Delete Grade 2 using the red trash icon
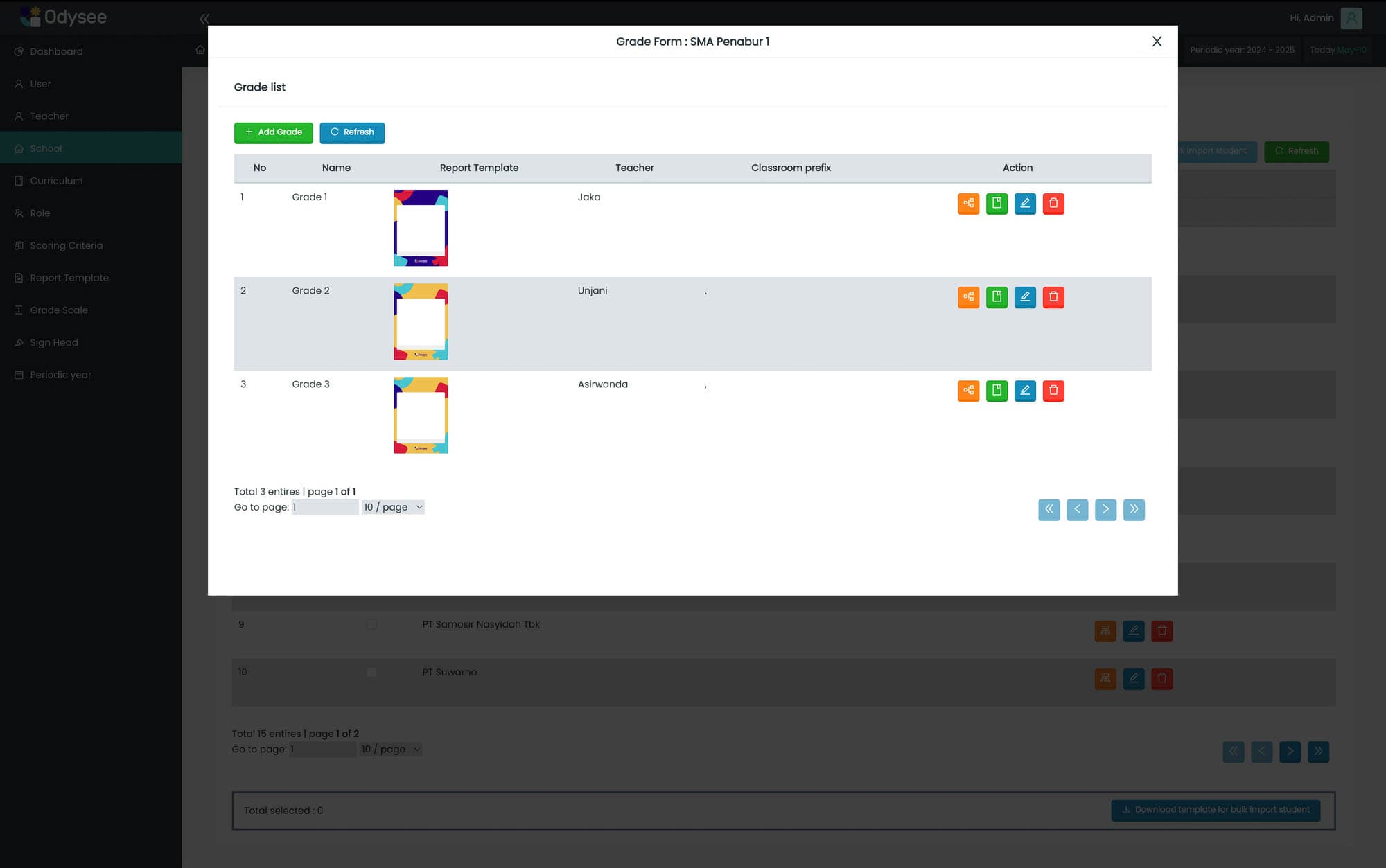This screenshot has width=1386, height=868. (1053, 296)
